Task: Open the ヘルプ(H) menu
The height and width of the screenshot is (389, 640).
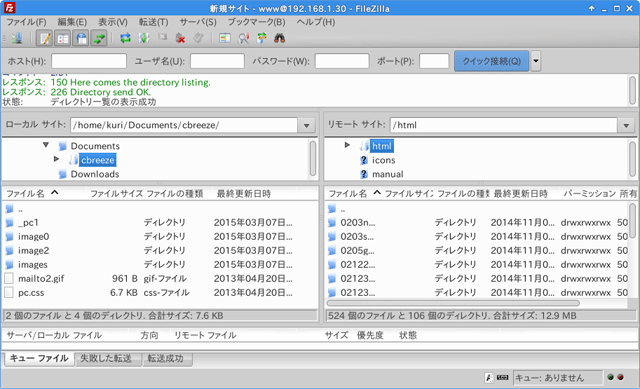Action: pyautogui.click(x=316, y=22)
